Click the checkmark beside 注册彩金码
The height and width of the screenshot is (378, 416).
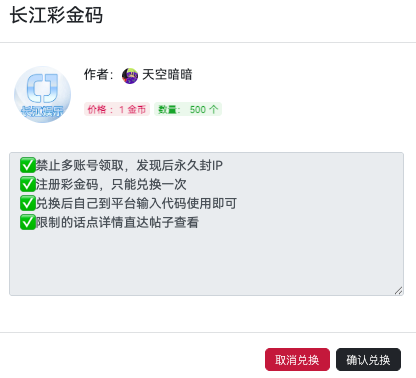coord(28,184)
